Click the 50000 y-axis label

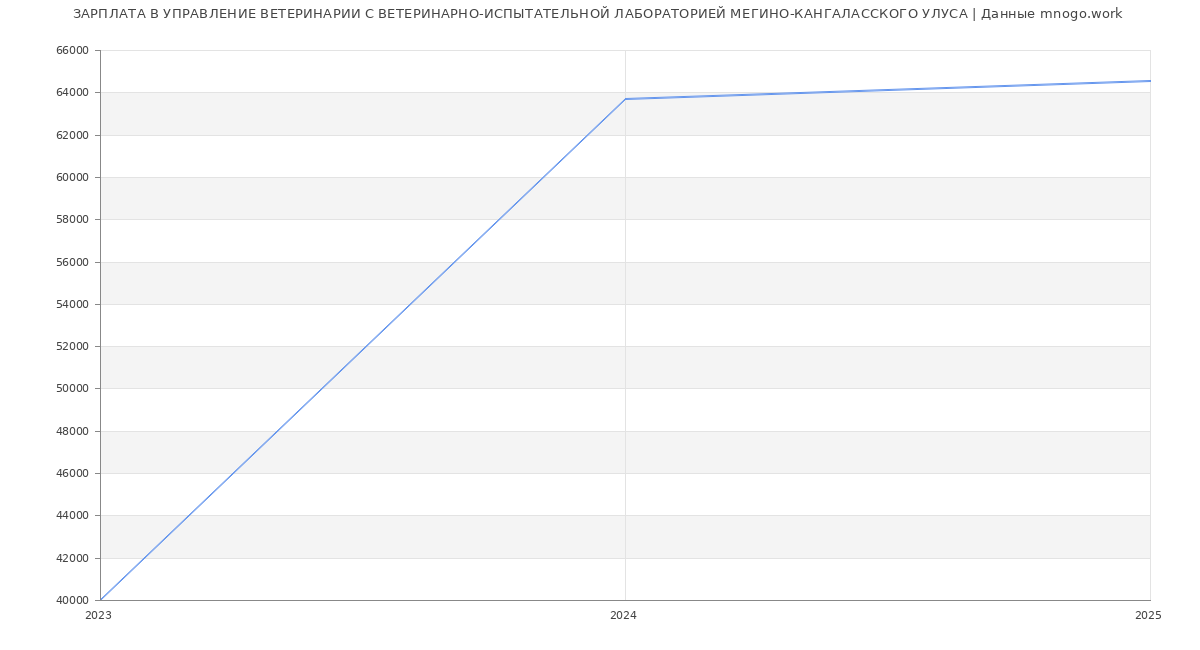click(x=72, y=389)
